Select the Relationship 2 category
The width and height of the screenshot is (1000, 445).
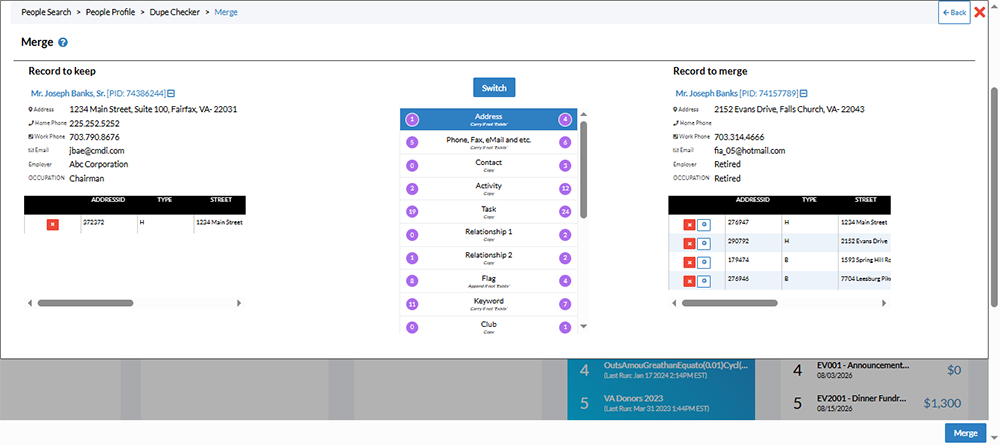point(489,258)
